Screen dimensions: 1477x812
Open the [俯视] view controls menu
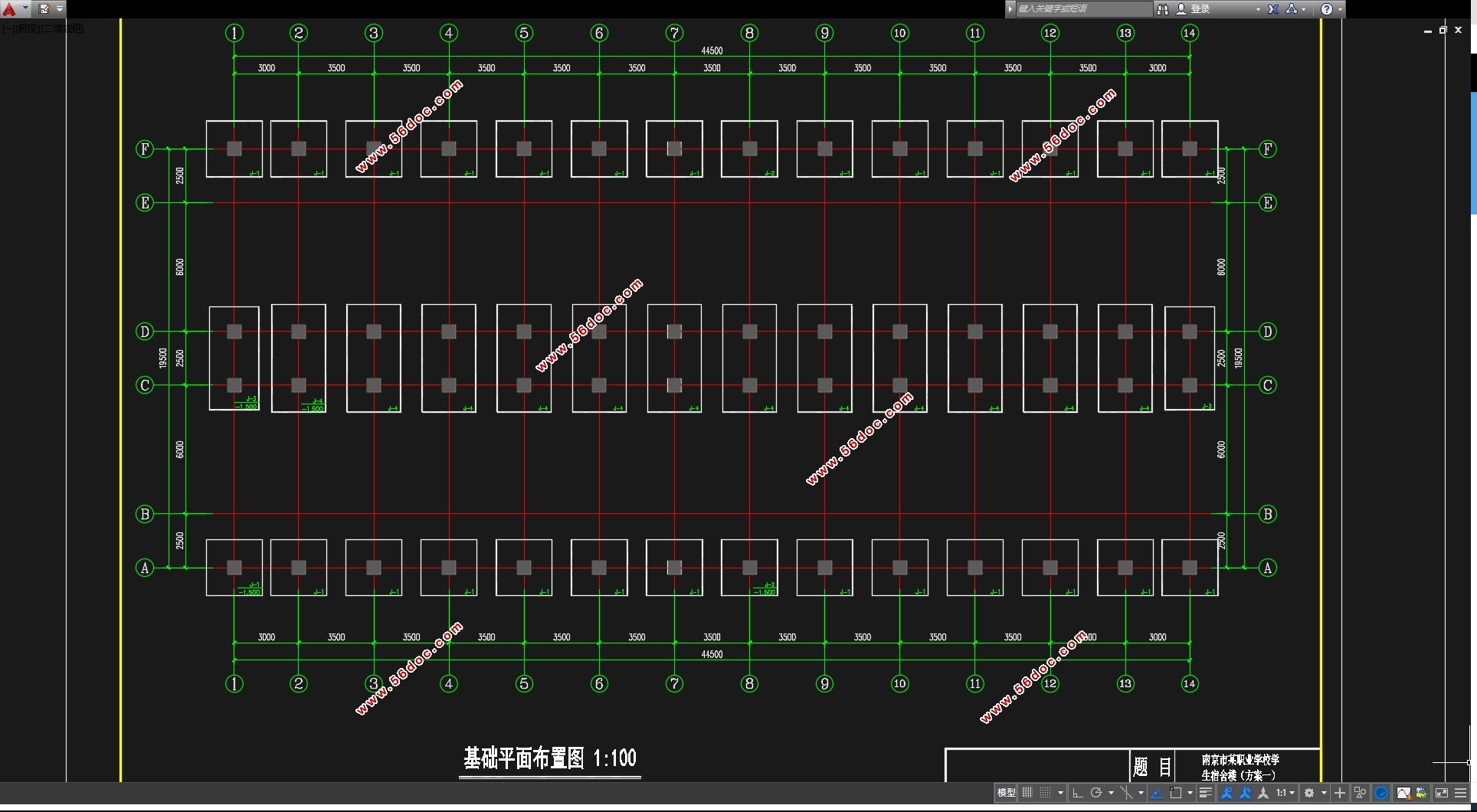coord(27,28)
